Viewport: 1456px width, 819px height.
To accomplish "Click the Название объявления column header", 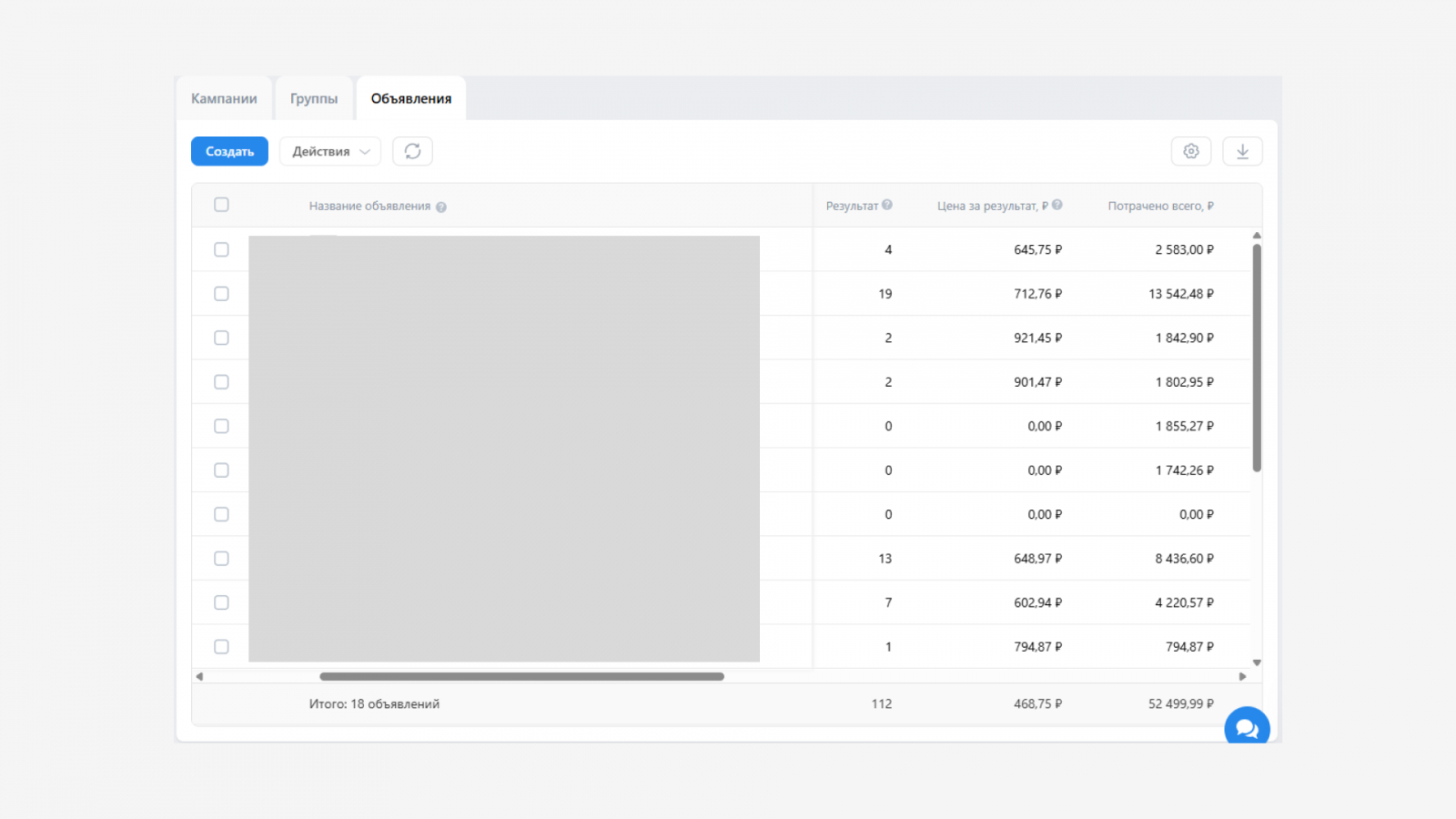I will (x=369, y=207).
